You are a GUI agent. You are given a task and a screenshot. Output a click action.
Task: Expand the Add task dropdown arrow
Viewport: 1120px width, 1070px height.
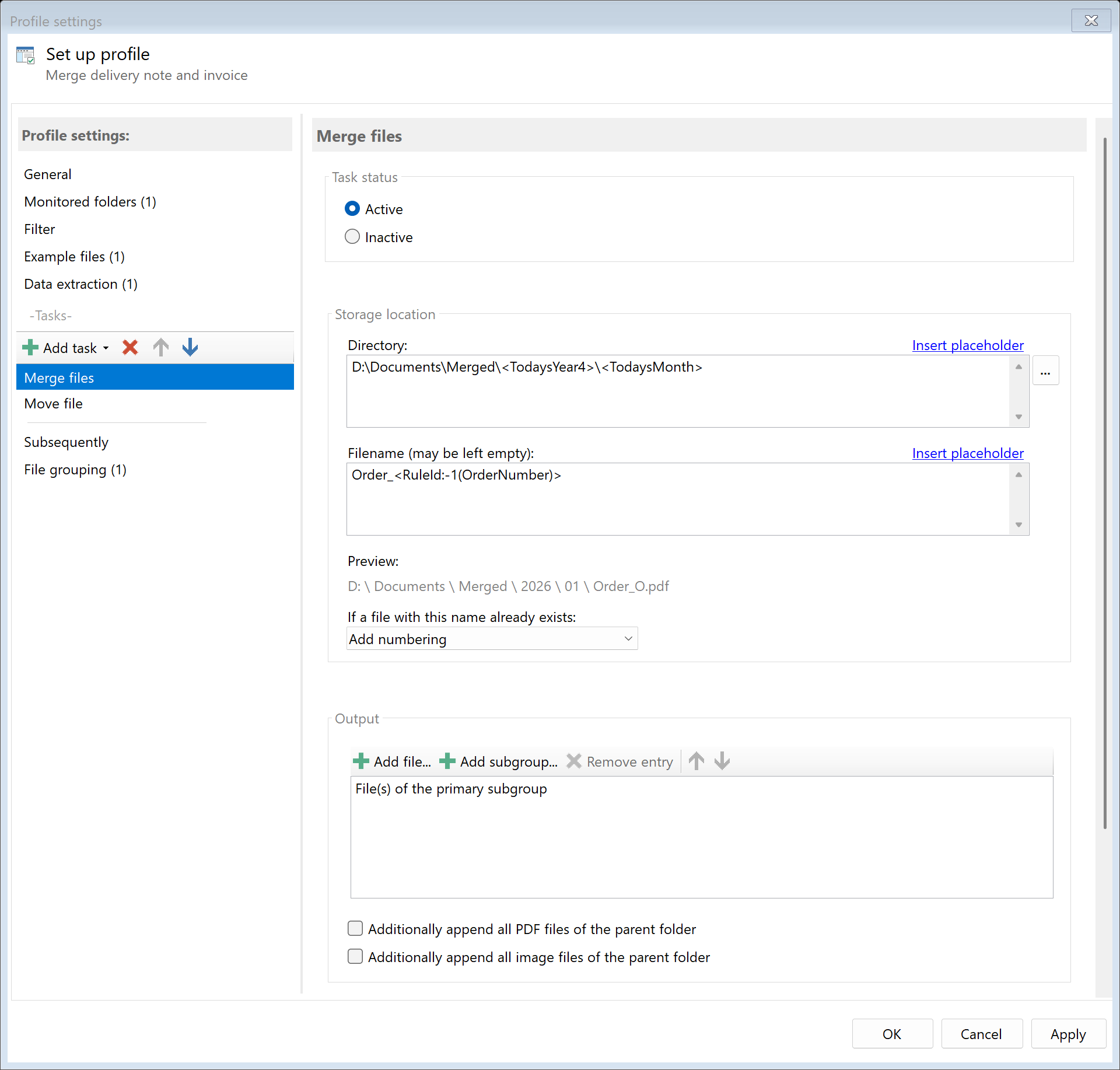[106, 347]
